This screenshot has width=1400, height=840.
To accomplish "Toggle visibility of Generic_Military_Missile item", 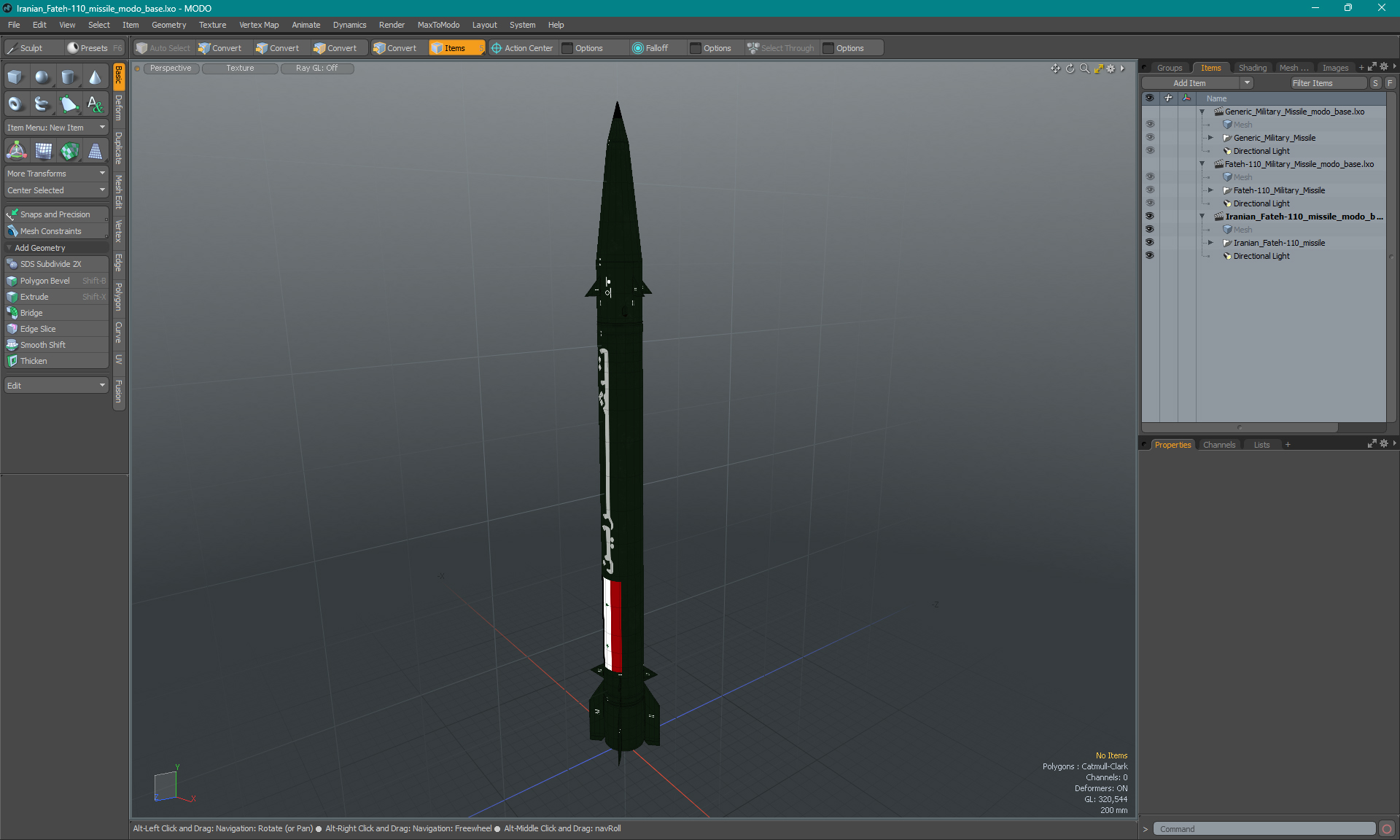I will click(x=1149, y=138).
